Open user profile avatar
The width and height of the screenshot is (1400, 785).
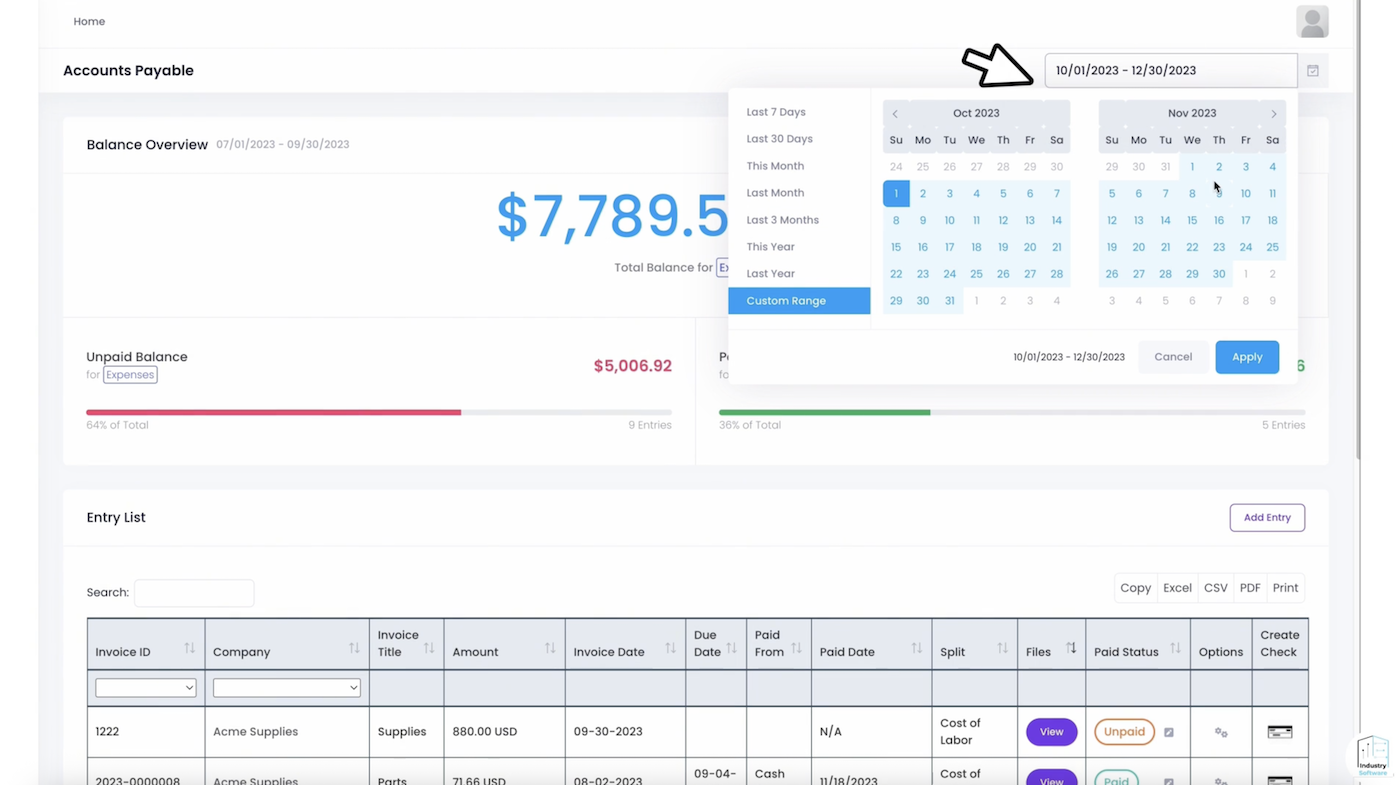pyautogui.click(x=1312, y=21)
